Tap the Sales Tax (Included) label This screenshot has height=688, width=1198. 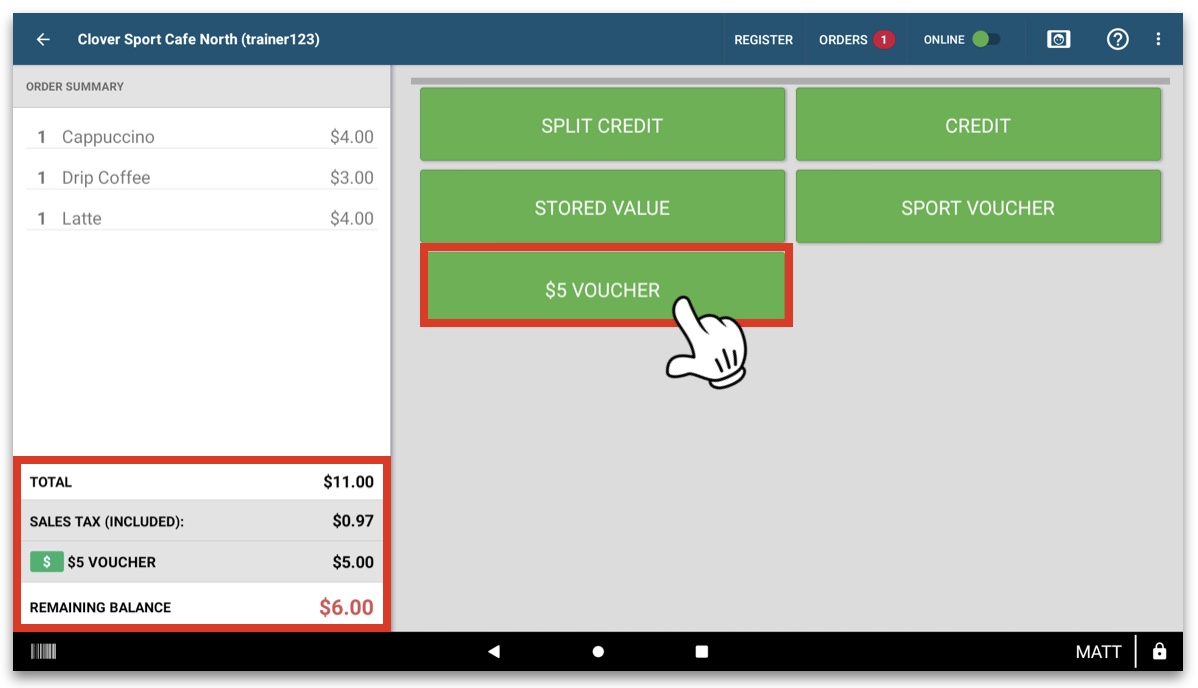click(107, 521)
